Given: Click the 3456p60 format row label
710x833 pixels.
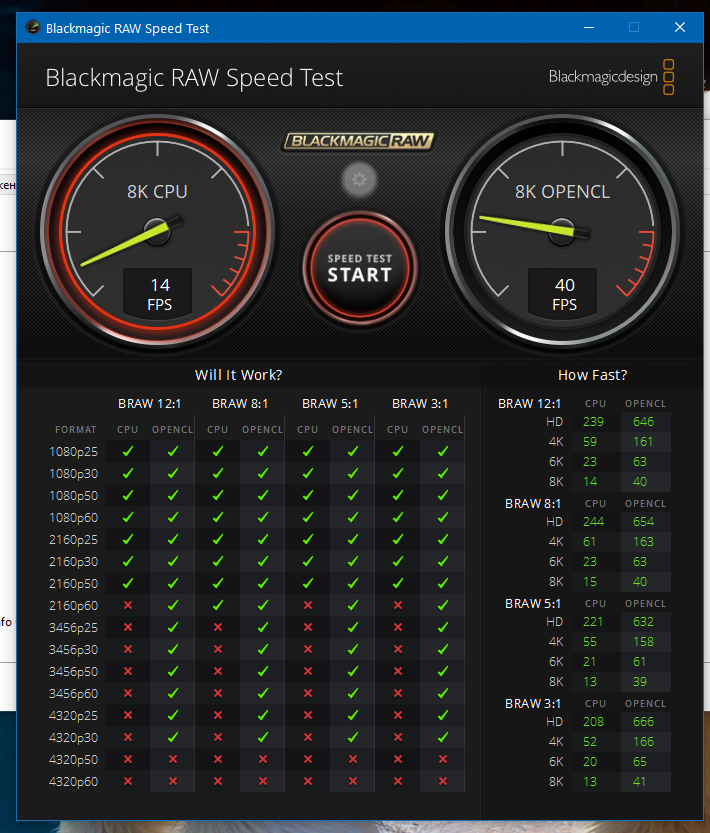Looking at the screenshot, I should coord(73,693).
